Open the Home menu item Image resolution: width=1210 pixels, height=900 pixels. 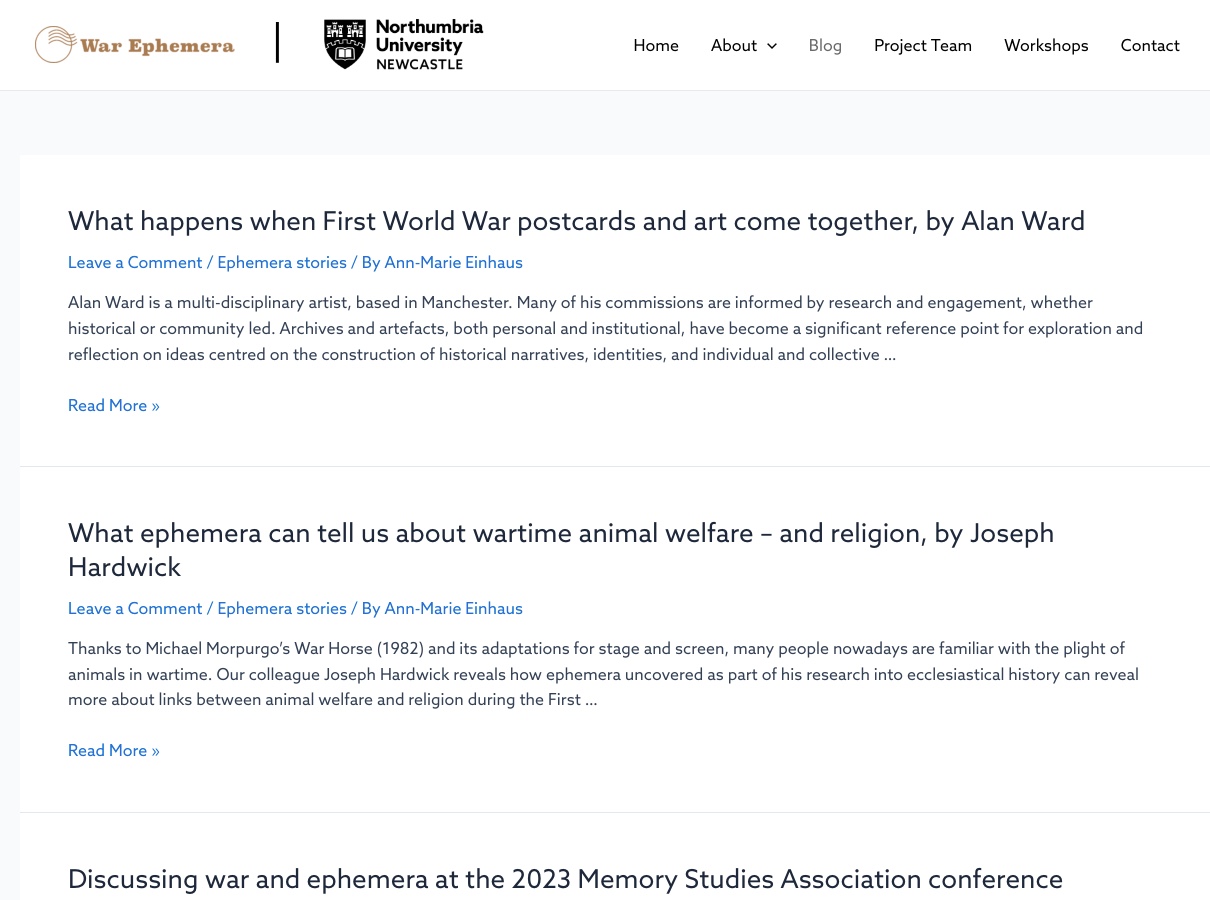[x=656, y=45]
